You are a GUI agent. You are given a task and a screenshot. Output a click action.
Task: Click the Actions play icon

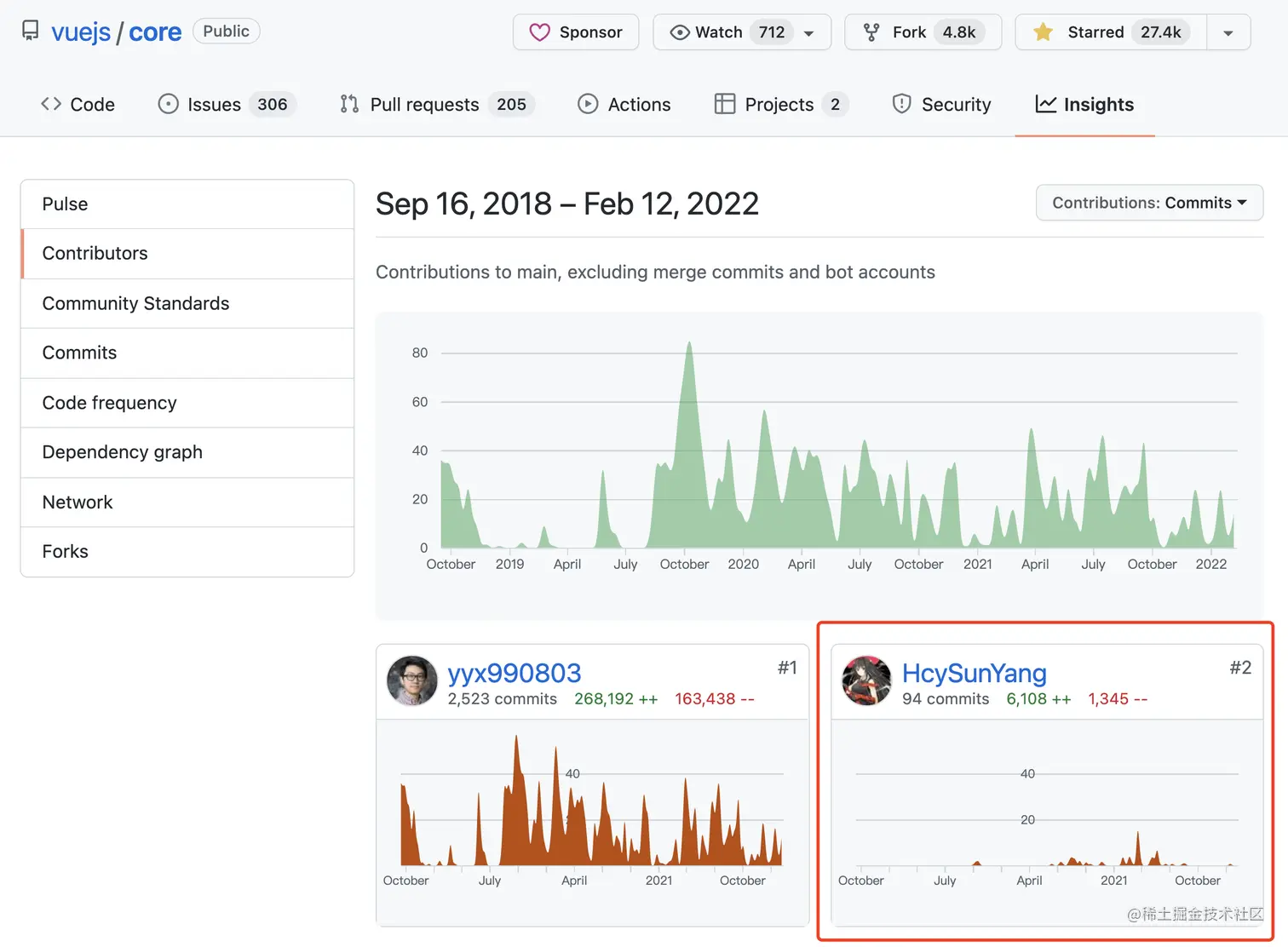588,104
